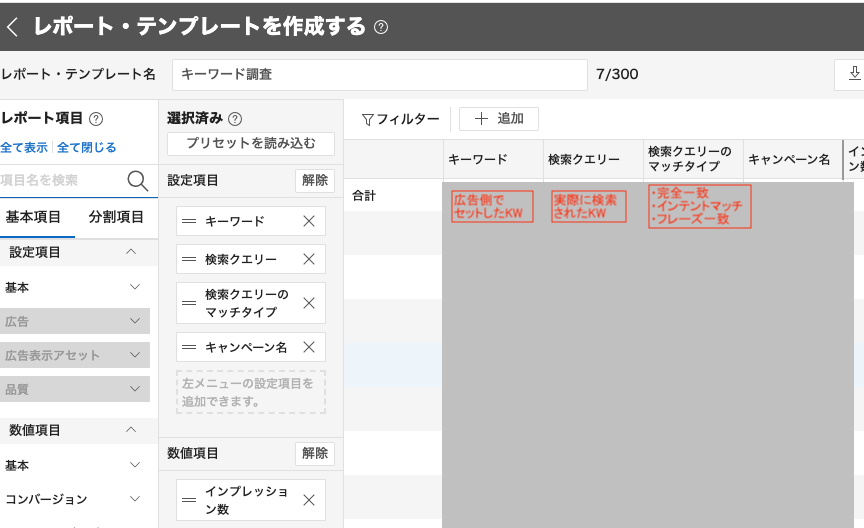864x528 pixels.
Task: Click the search magnifier icon
Action: click(x=138, y=180)
